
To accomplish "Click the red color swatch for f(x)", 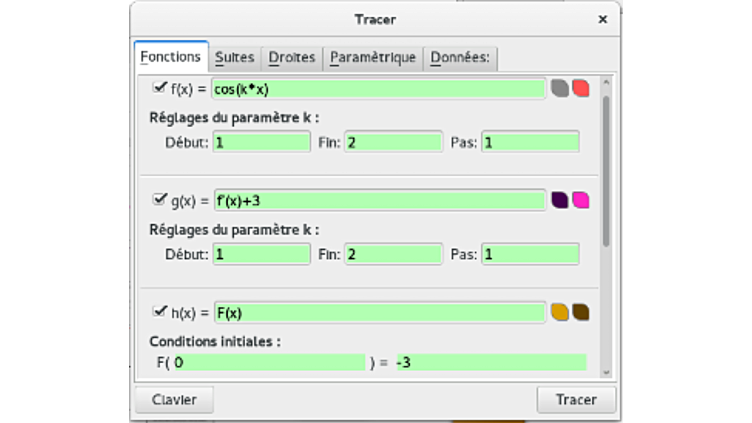I will pyautogui.click(x=580, y=88).
